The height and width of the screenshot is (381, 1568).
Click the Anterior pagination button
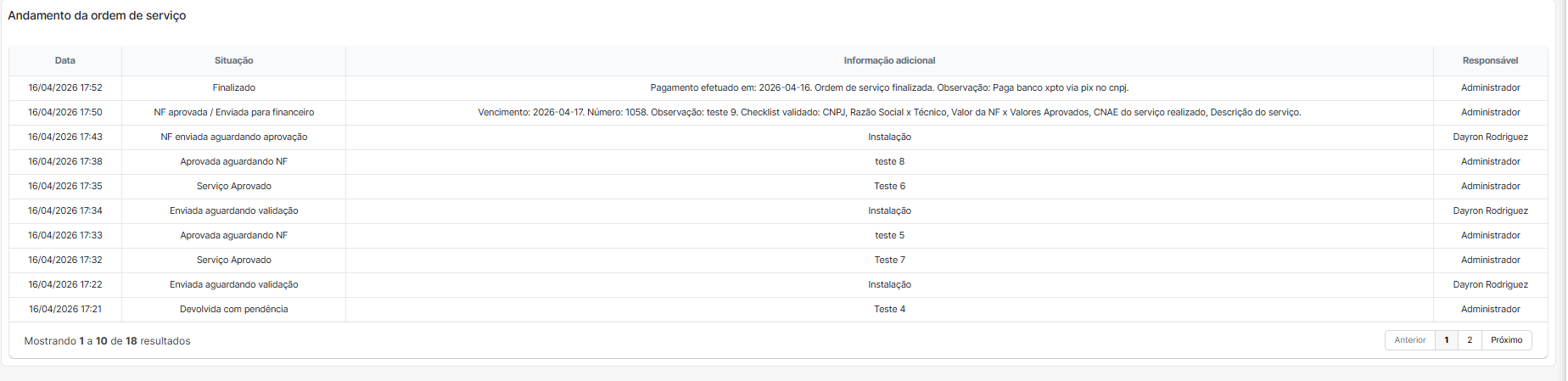coord(1410,340)
